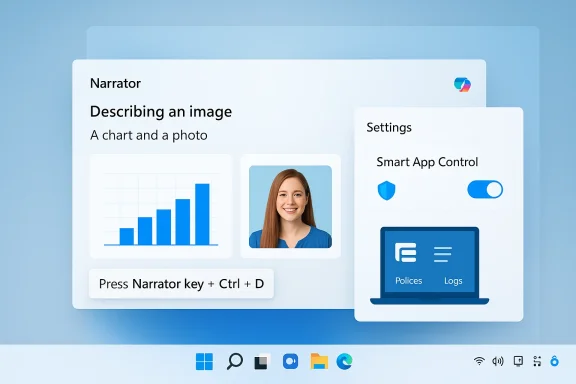Click the four-dot scan tray icon
Screen dimensions: 576x384
coord(537,361)
